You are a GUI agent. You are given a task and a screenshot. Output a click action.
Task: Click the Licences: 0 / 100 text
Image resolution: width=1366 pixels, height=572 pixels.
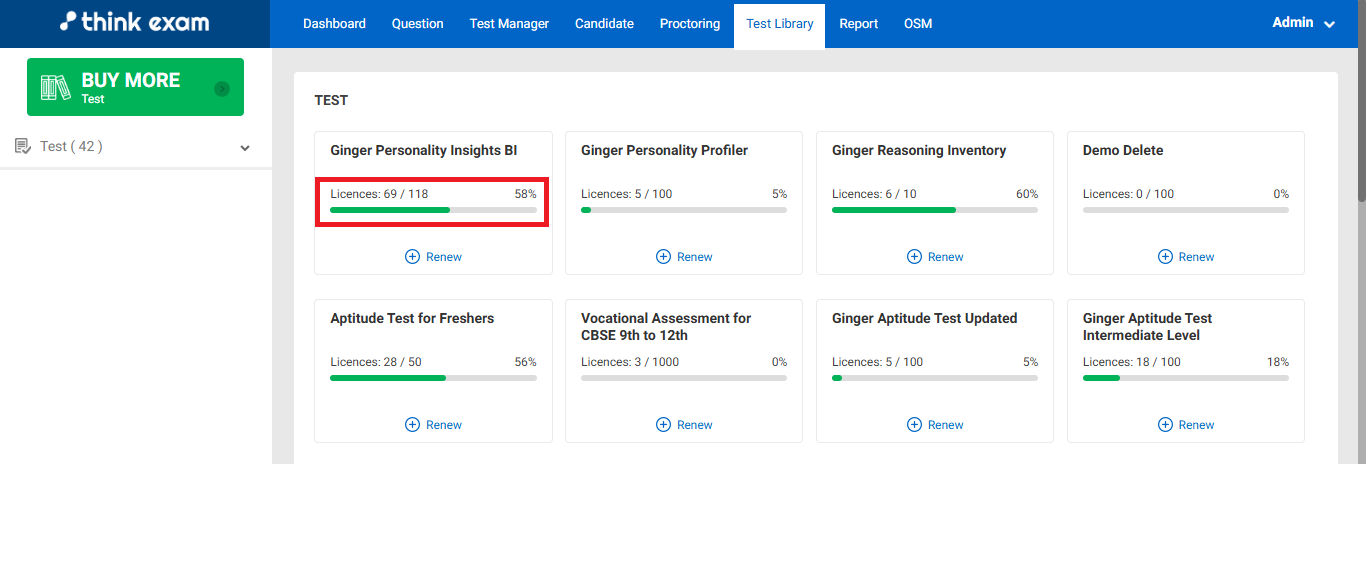pos(1128,194)
